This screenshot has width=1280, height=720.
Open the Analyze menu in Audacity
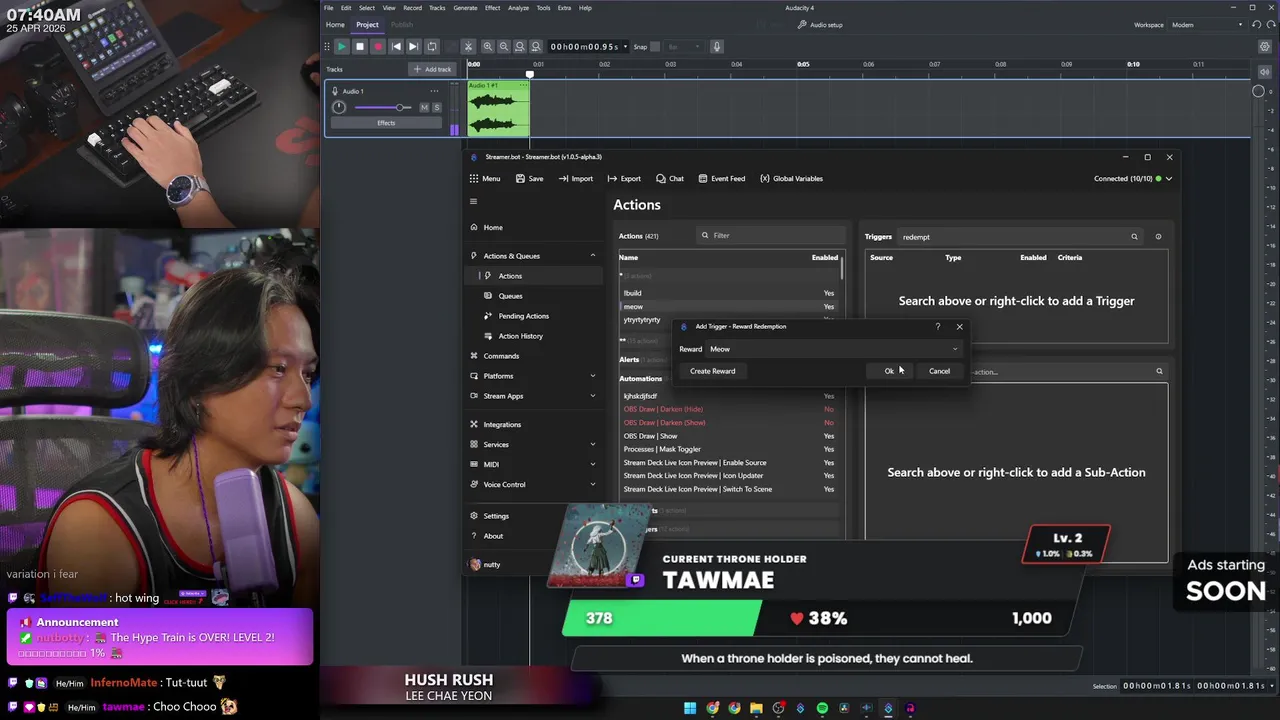point(518,8)
